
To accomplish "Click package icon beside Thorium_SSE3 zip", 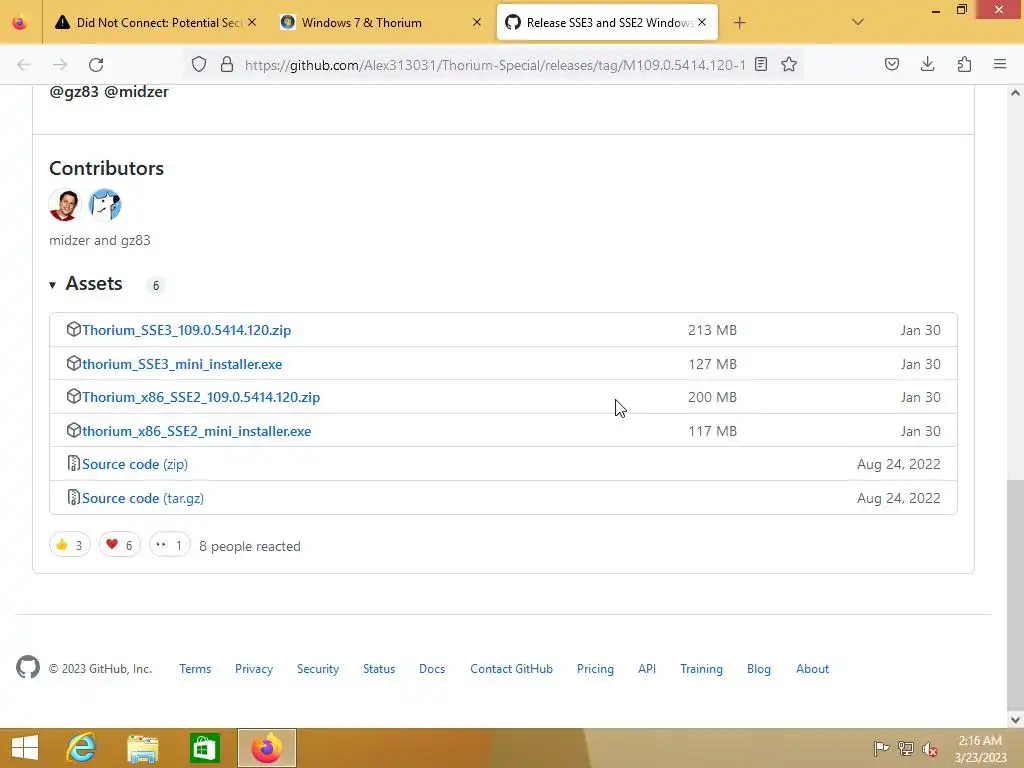I will click(x=74, y=329).
